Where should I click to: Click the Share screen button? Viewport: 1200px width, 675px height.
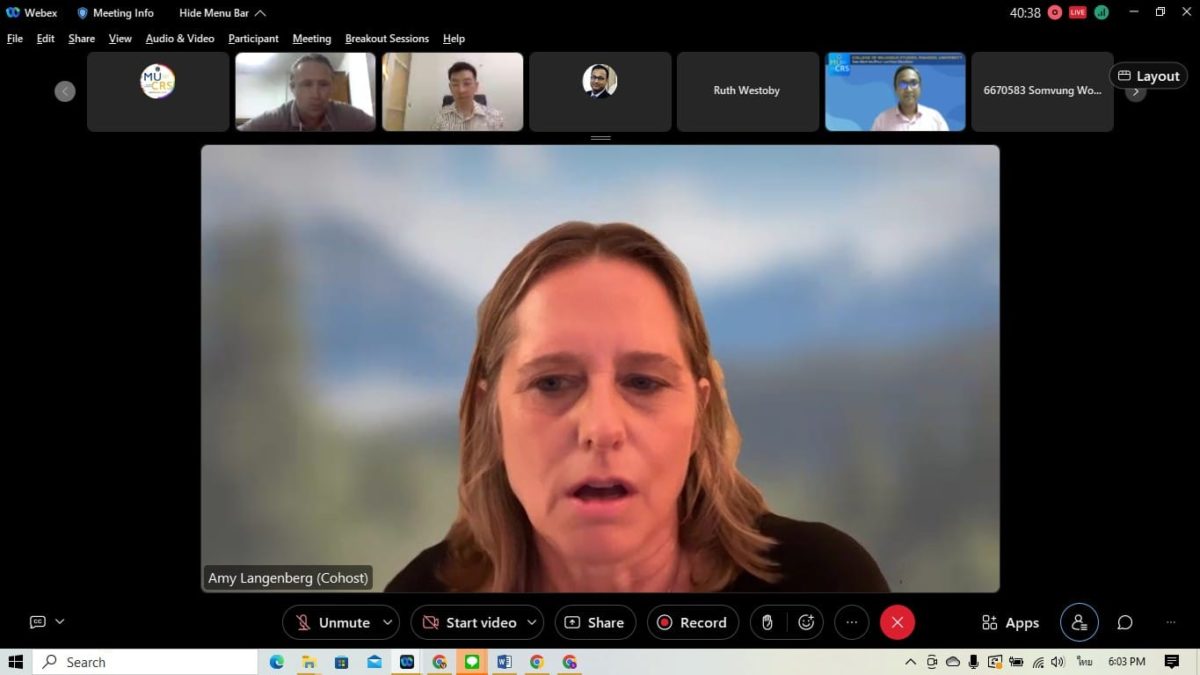(x=595, y=622)
